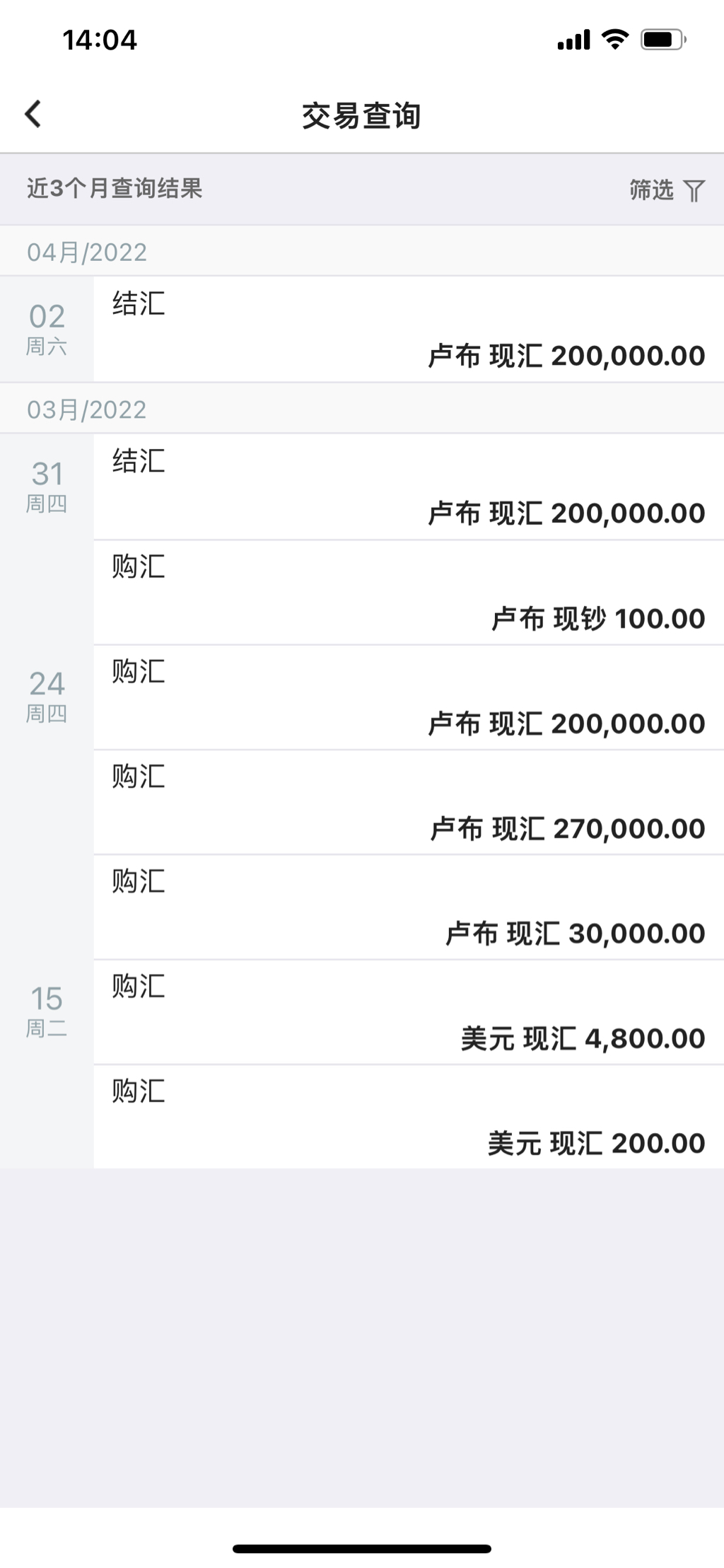Select the 购汇 卢布 现汇 30,000.00 entry
Screen dimensions: 724x1568
(409, 907)
